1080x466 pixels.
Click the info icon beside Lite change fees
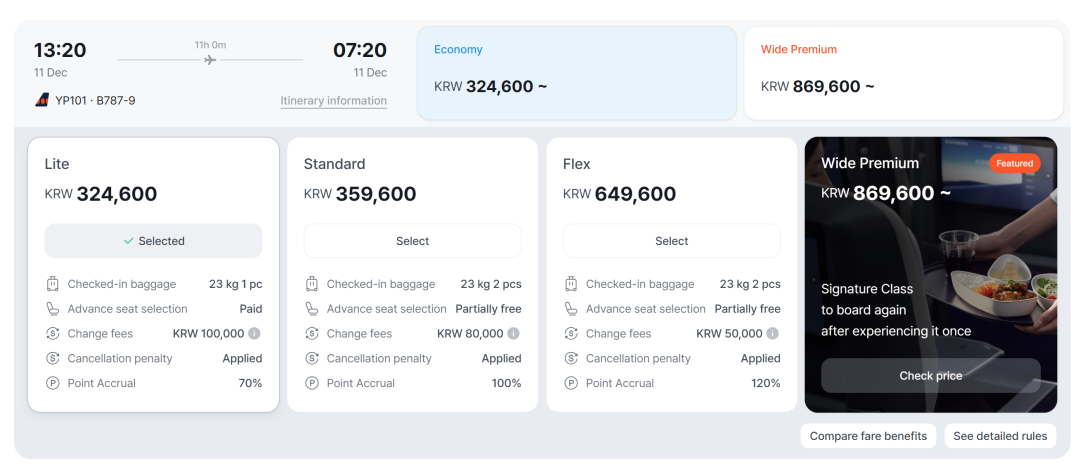click(x=255, y=334)
